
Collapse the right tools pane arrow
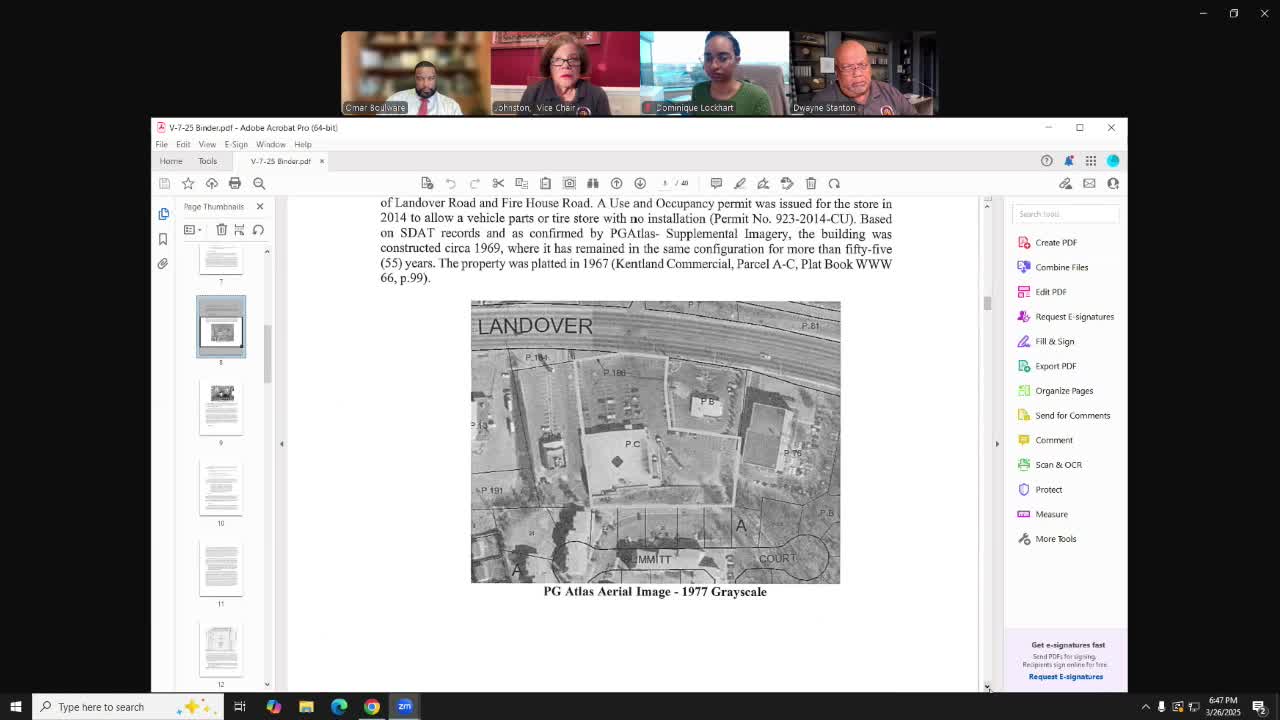pos(996,443)
